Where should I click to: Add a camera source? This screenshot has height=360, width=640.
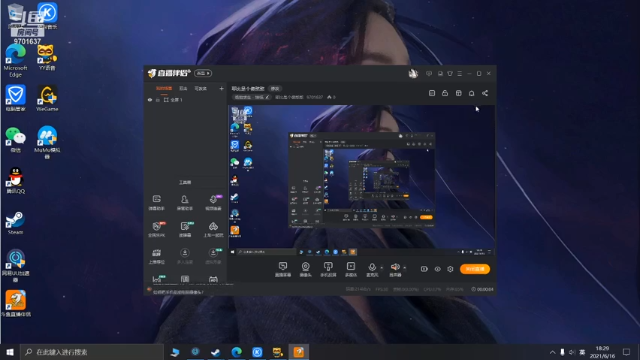click(x=305, y=269)
